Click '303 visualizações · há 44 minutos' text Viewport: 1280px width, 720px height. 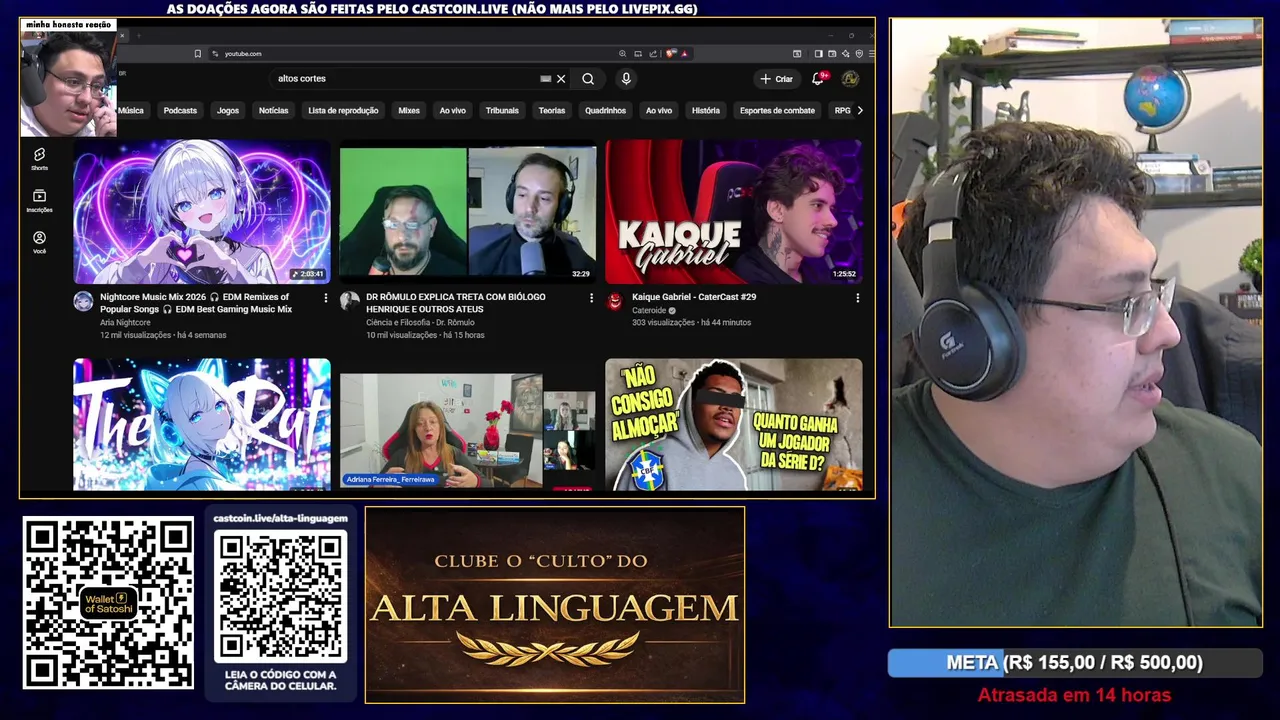[x=691, y=323]
